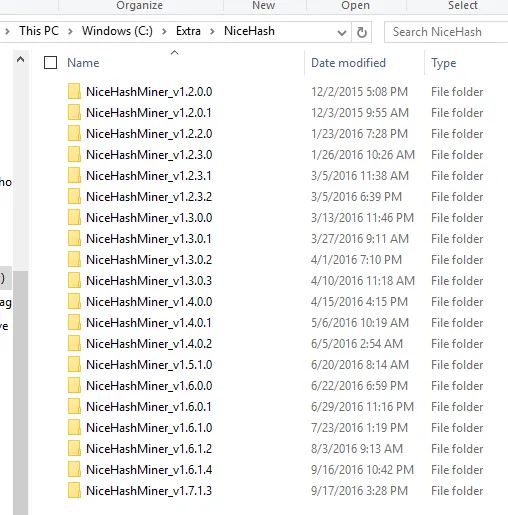Expand the chevron after Extra in the path
Image resolution: width=508 pixels, height=515 pixels.
(x=212, y=32)
